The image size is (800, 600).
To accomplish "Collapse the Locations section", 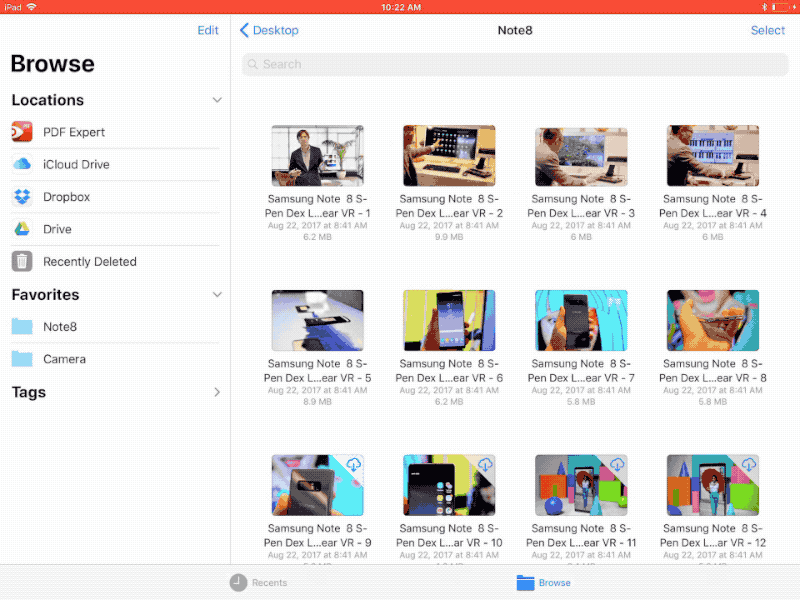I will click(217, 100).
